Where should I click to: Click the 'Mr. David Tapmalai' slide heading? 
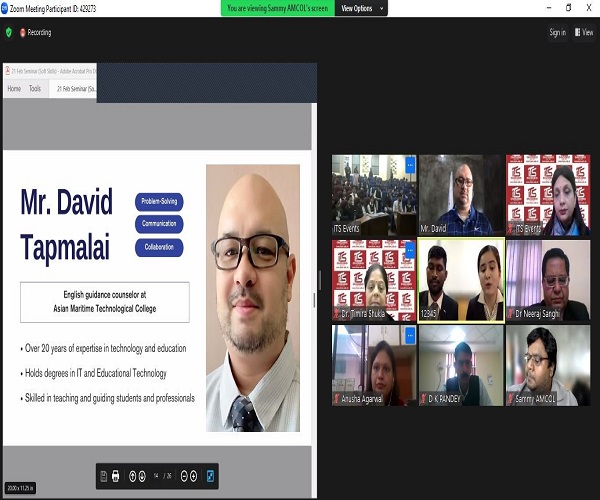click(x=67, y=224)
